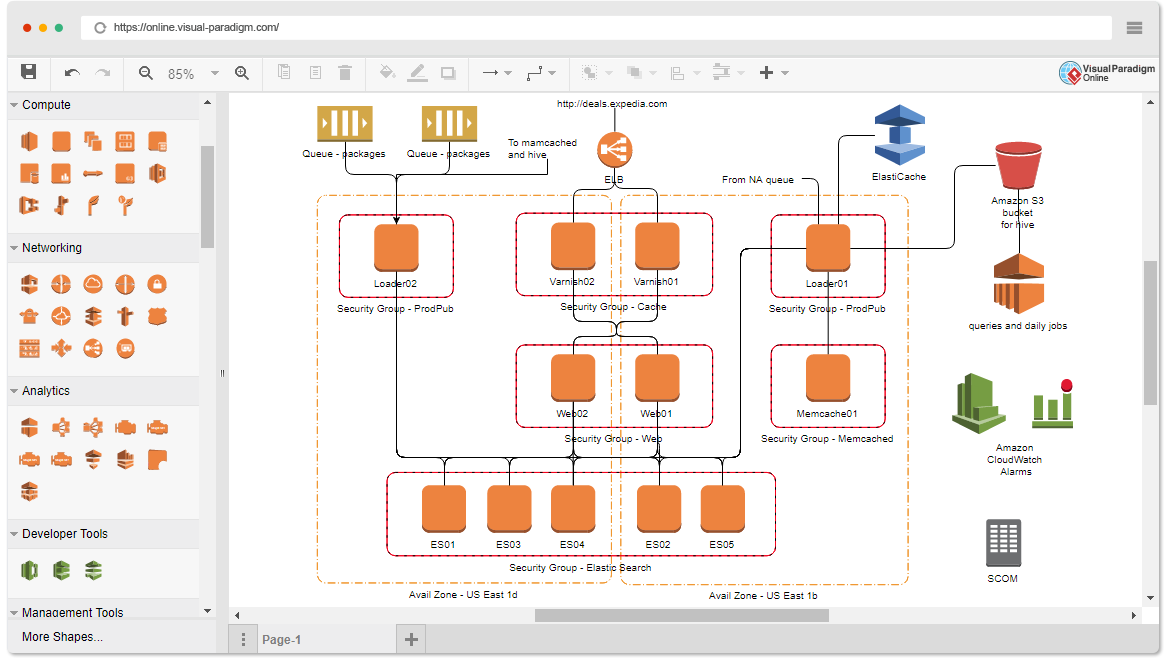Screen dimensions: 1170x665
Task: Click the shapes panel scrollbar thumb
Action: point(207,197)
